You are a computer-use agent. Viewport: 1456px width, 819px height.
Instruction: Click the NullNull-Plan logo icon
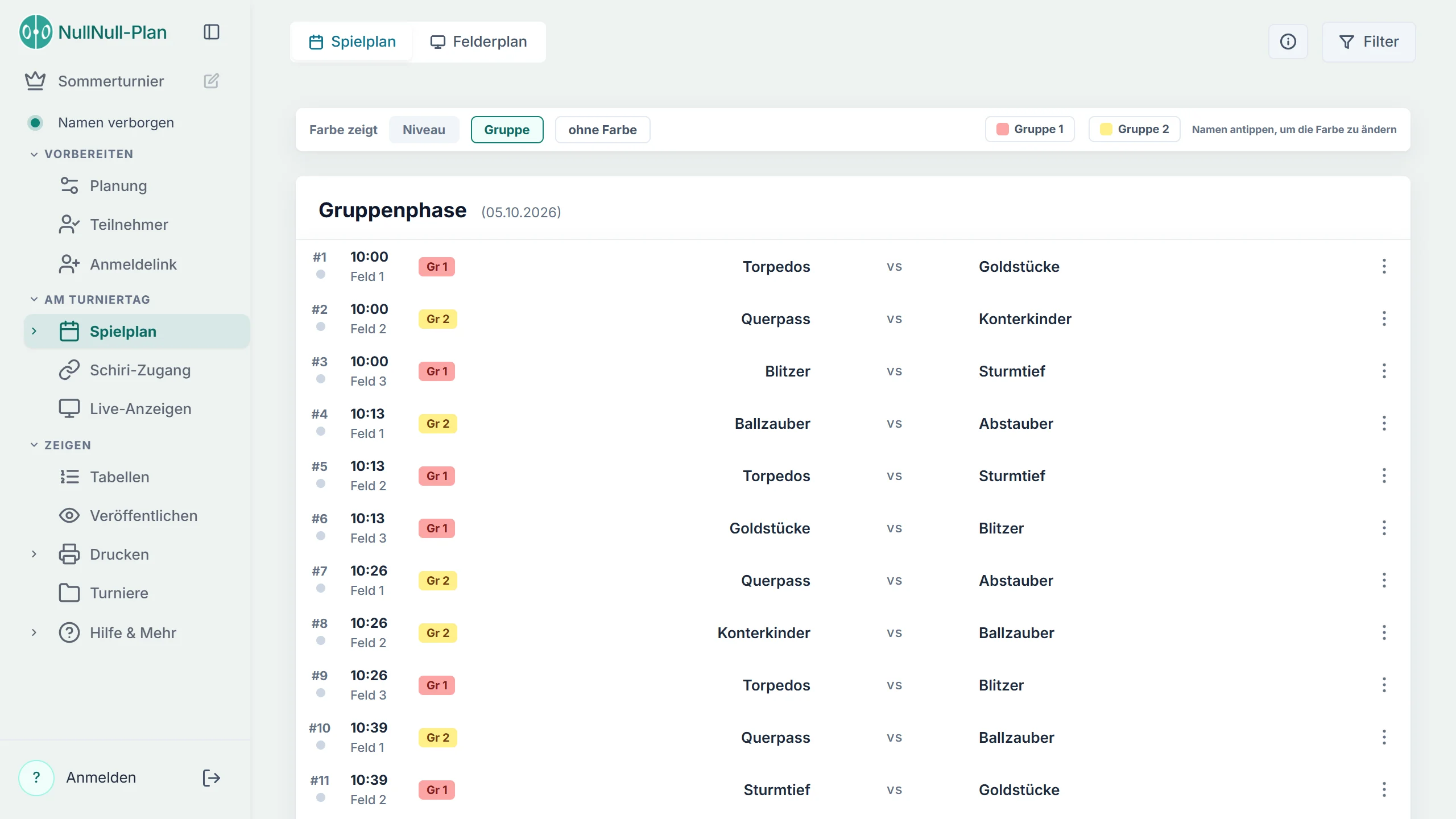tap(36, 32)
